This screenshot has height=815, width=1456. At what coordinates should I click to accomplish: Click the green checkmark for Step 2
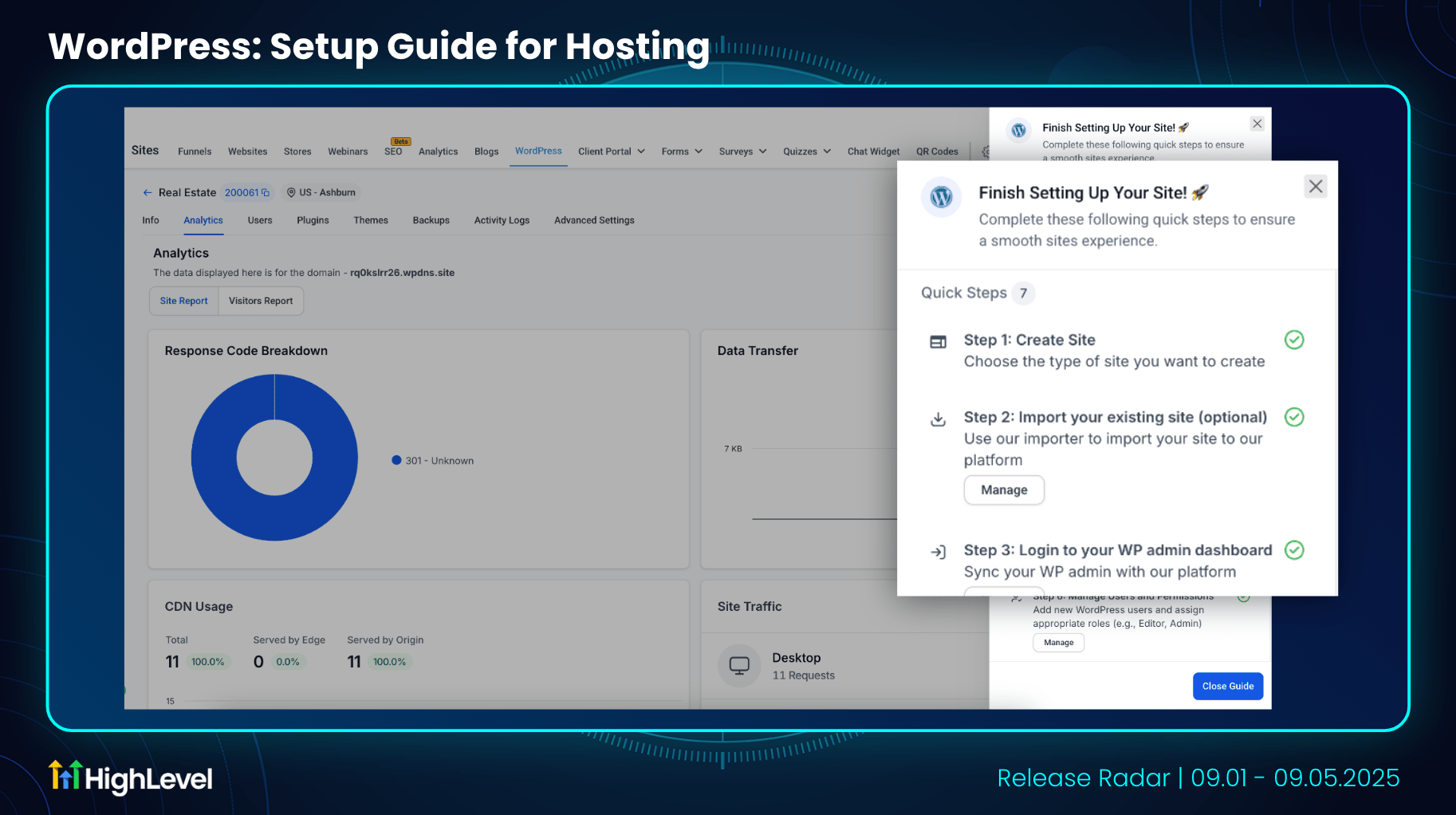1294,417
